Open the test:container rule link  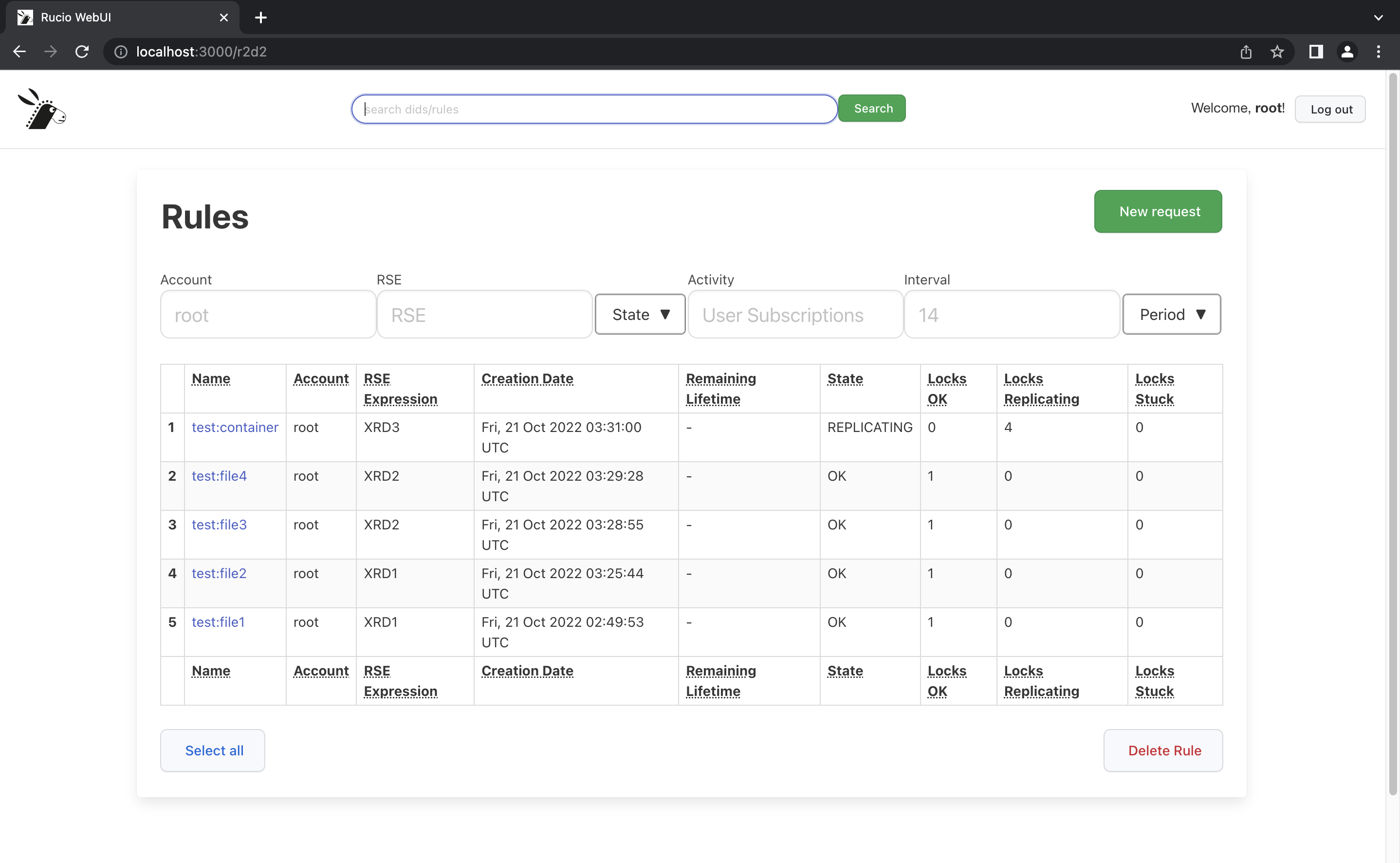(x=235, y=428)
